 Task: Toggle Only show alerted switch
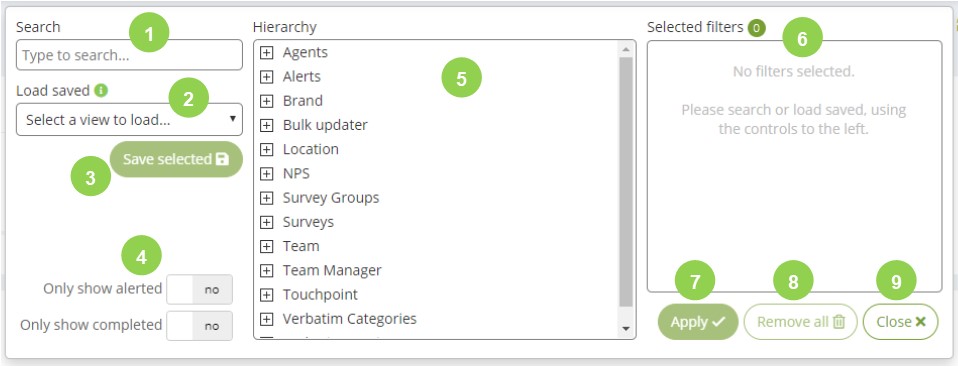[x=199, y=289]
